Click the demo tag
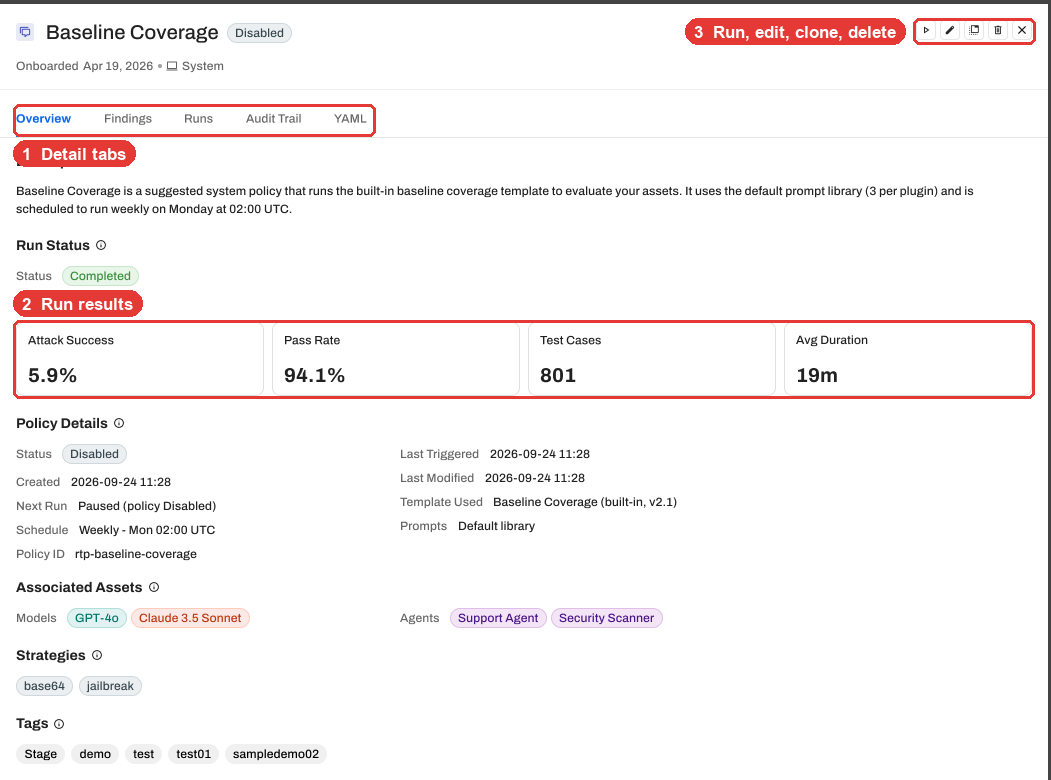 click(95, 754)
